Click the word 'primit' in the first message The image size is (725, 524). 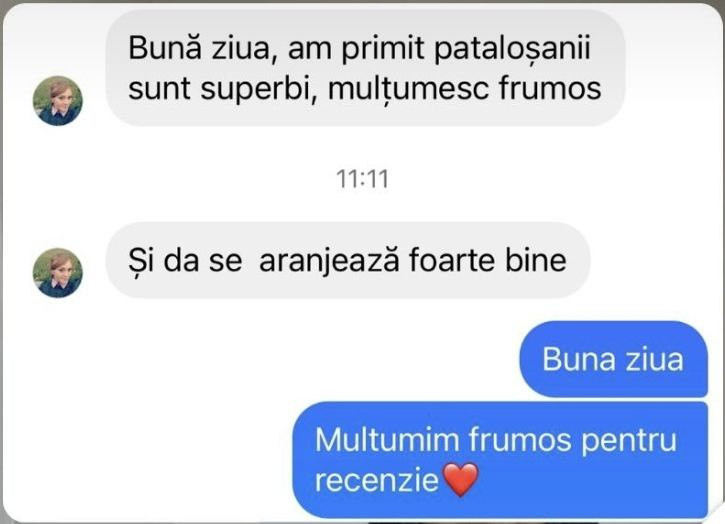(383, 48)
